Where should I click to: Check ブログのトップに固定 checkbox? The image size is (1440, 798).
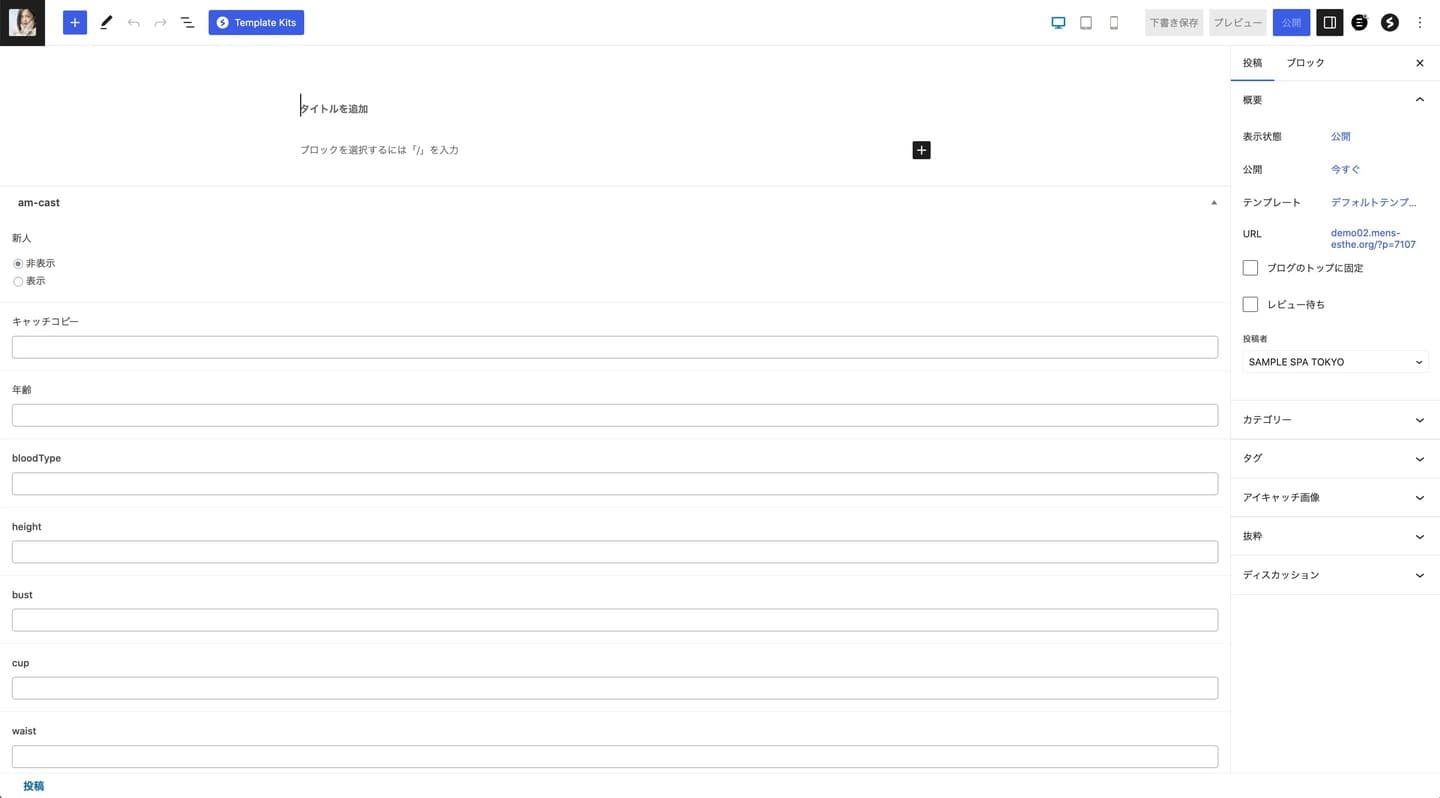1250,268
